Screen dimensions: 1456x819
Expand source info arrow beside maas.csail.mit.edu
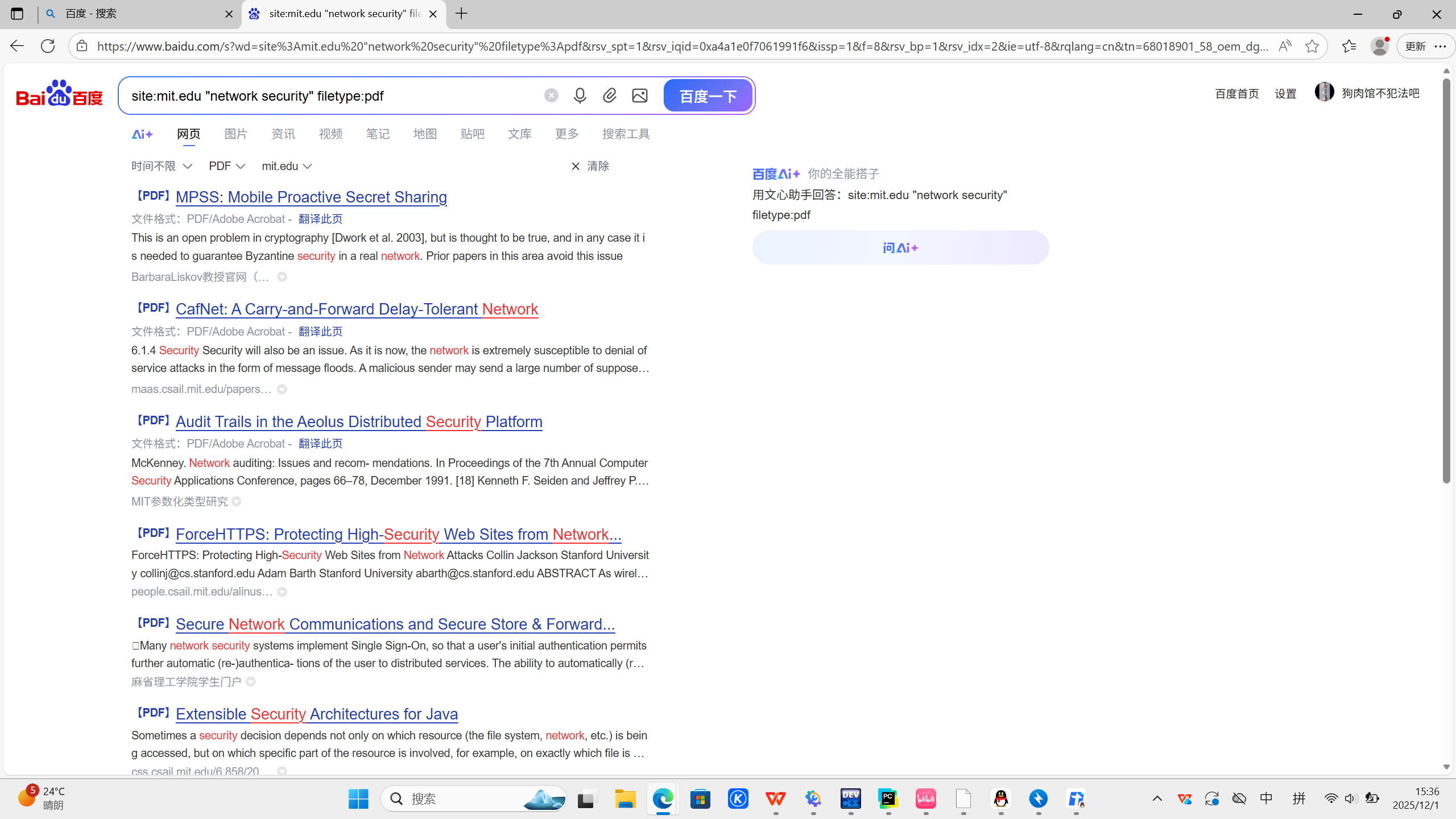282,390
